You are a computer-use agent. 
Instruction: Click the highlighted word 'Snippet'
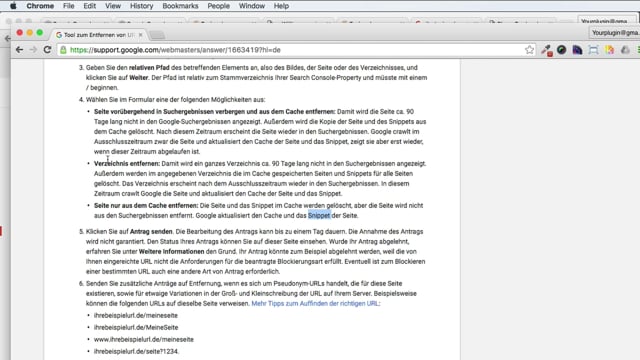[319, 216]
